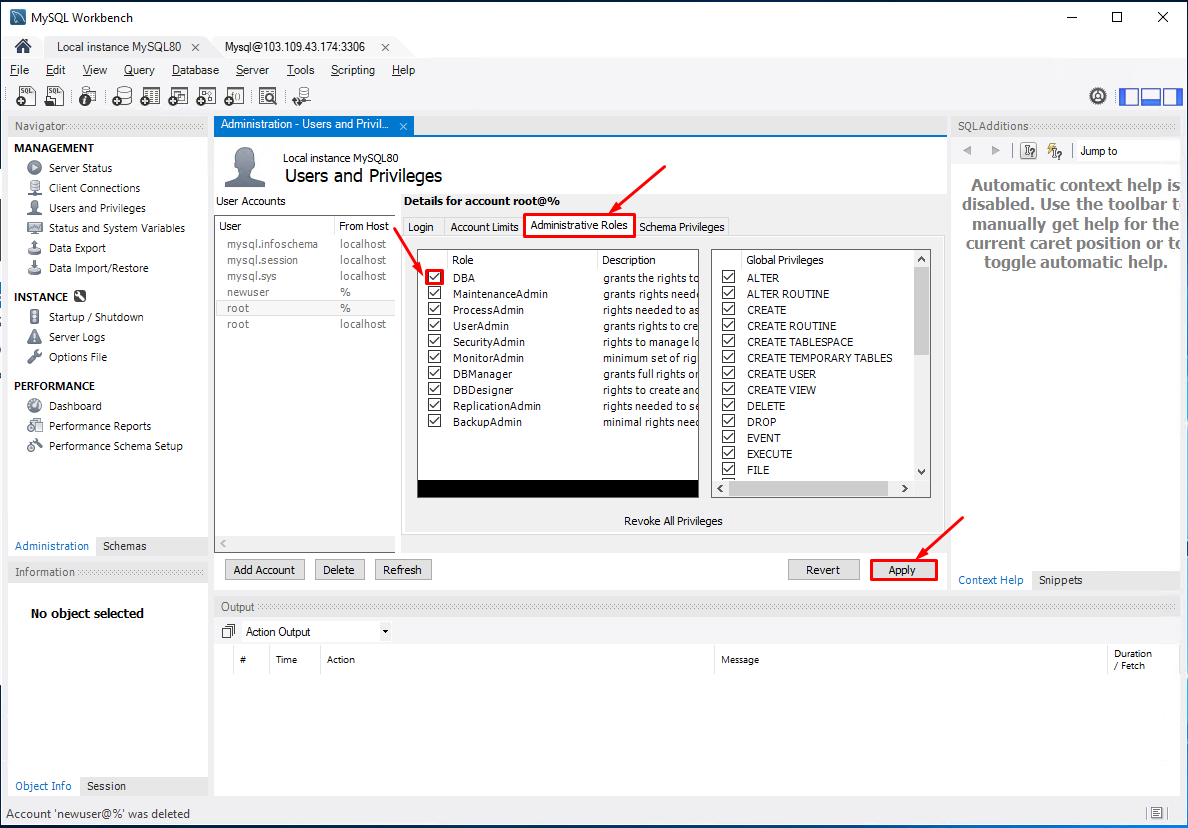The image size is (1188, 828).
Task: Click the Jump to combo box
Action: (x=1127, y=151)
